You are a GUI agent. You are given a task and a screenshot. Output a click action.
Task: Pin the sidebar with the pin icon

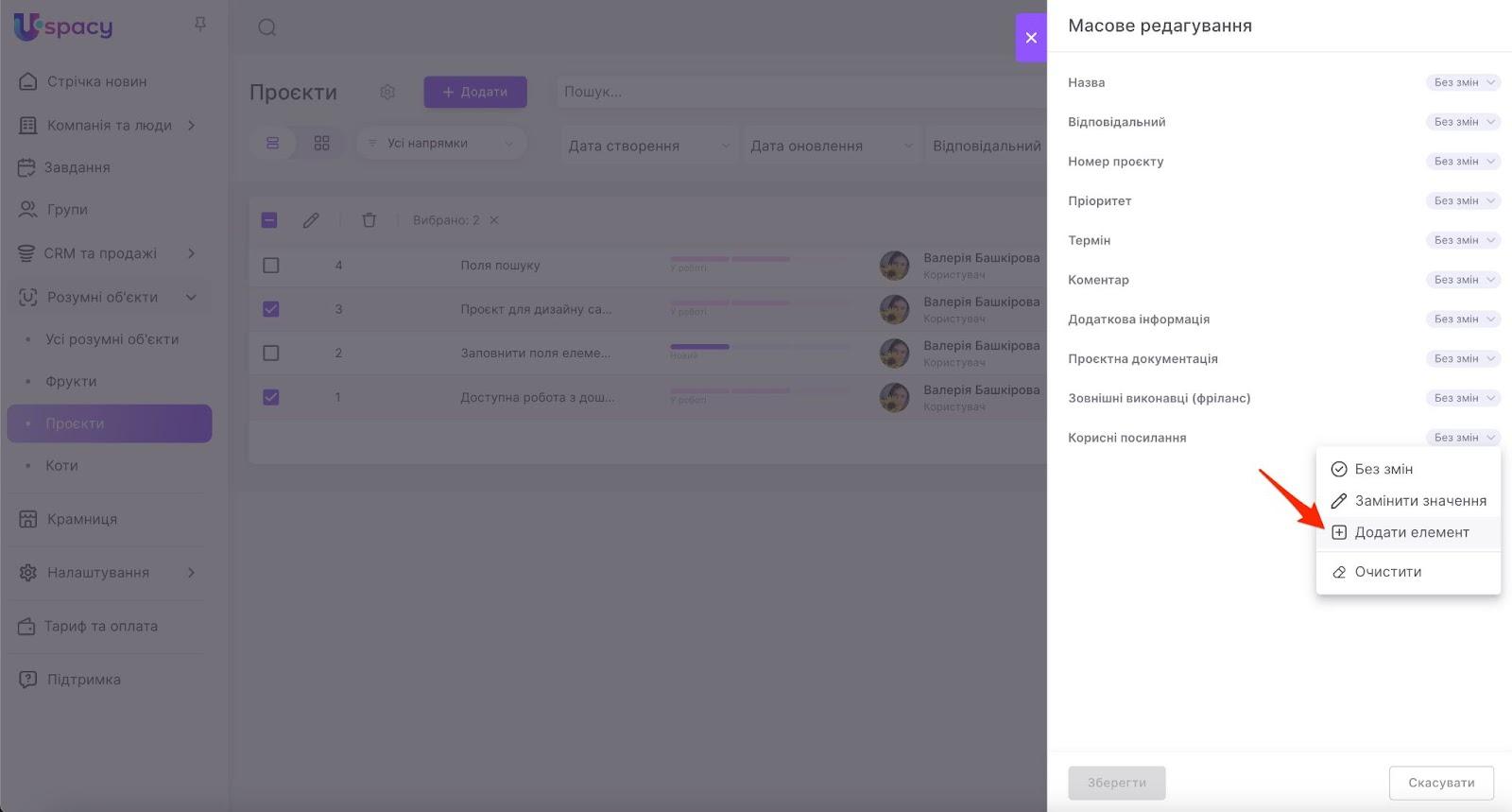click(200, 24)
